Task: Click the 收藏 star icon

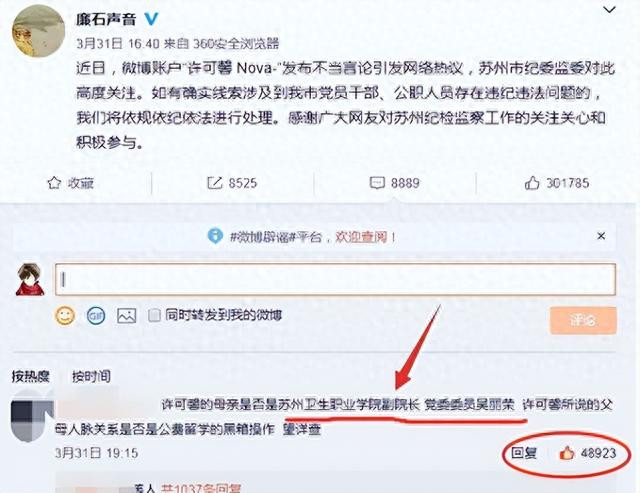Action: click(54, 183)
